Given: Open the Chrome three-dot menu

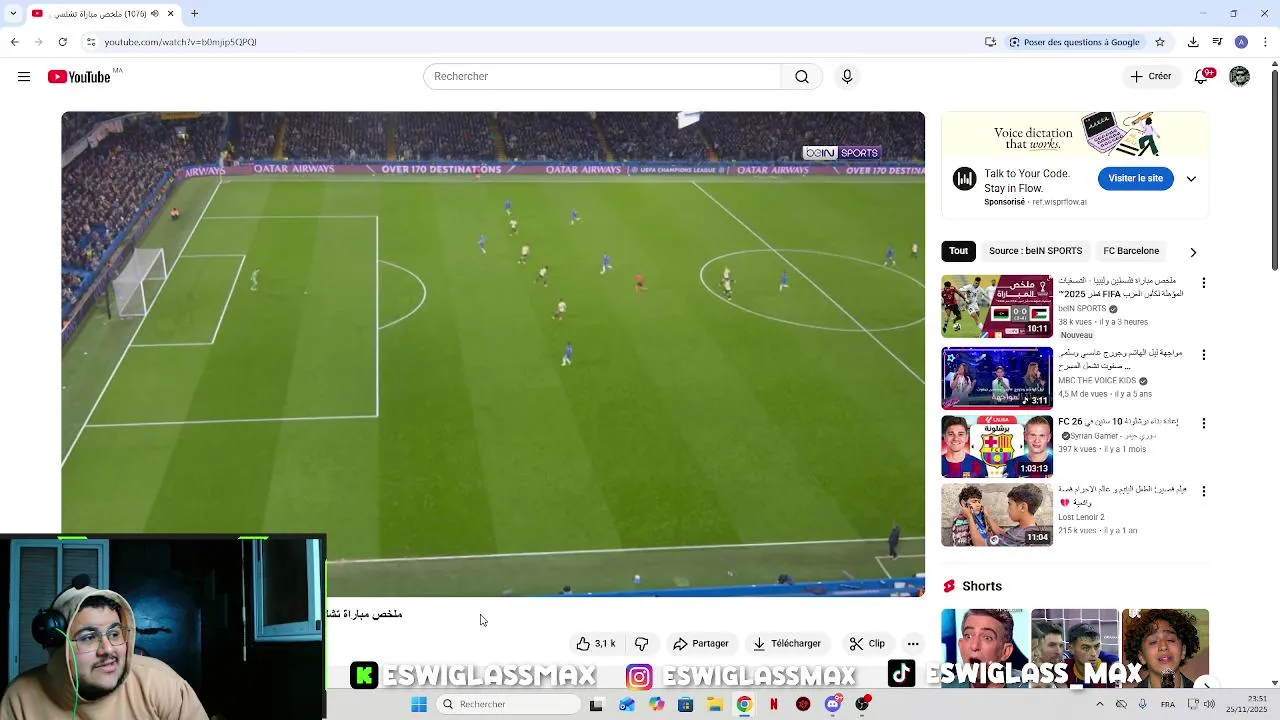Looking at the screenshot, I should coord(1264,42).
